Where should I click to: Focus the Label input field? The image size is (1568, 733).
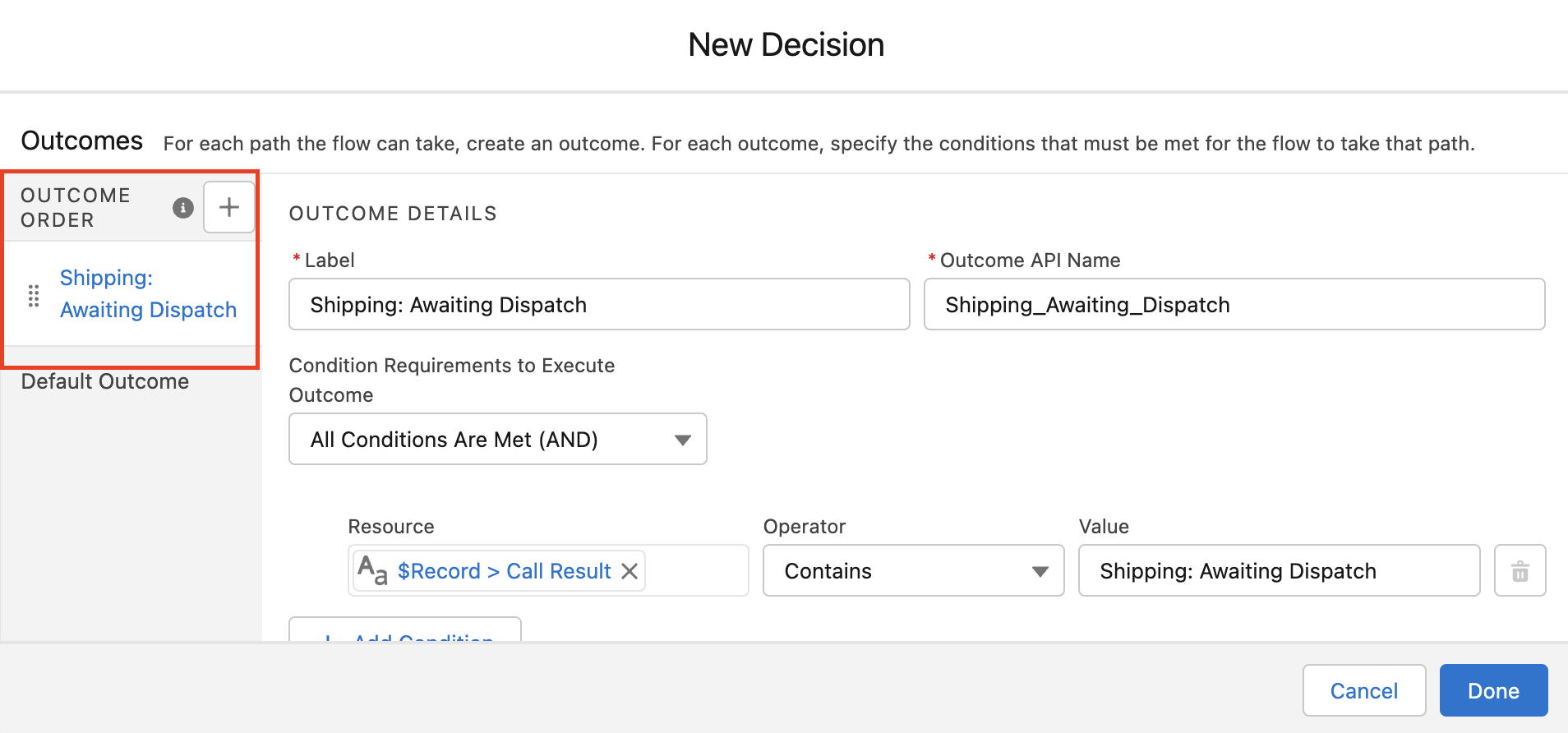click(599, 305)
